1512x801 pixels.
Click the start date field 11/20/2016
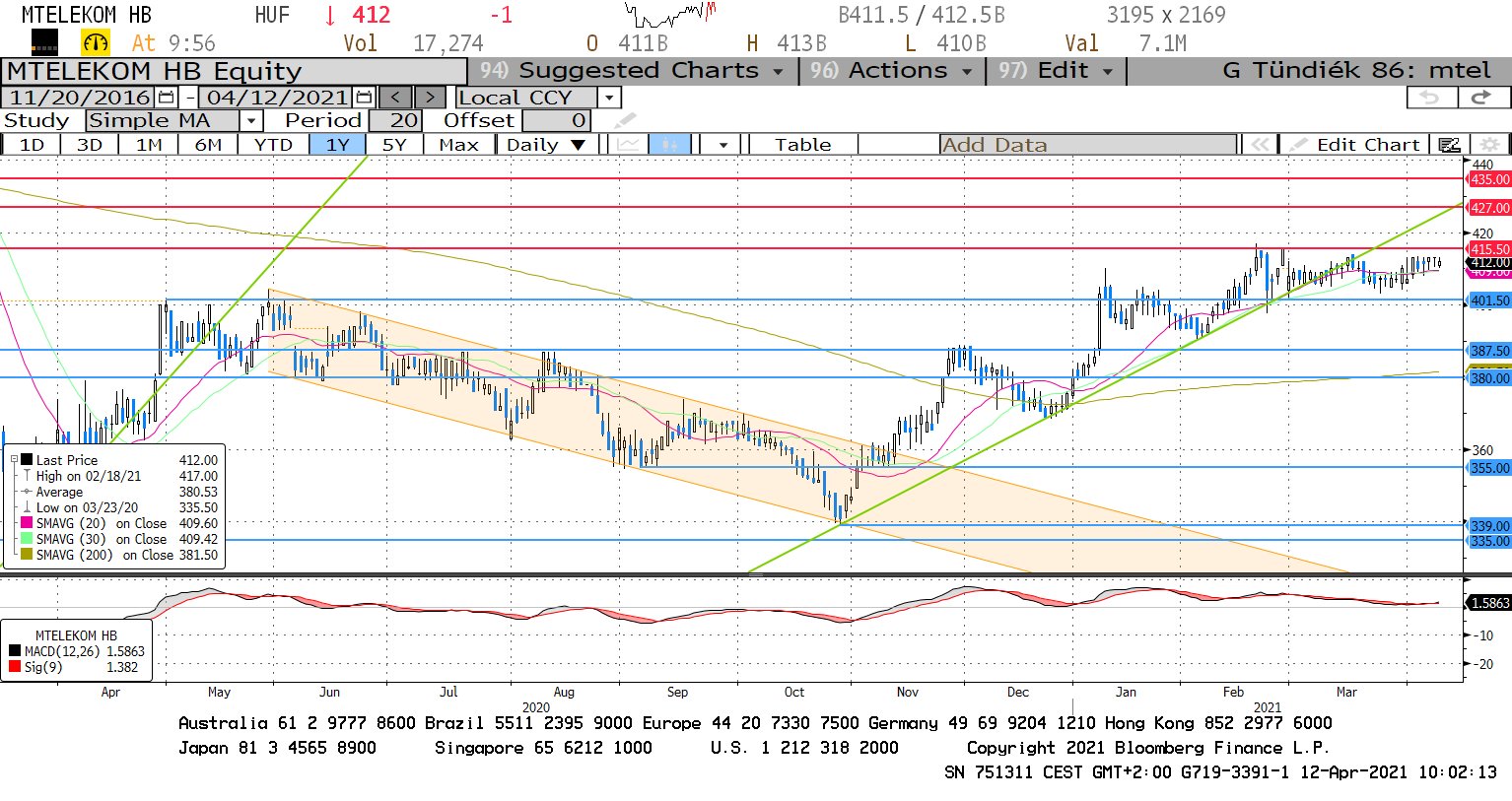[x=79, y=98]
